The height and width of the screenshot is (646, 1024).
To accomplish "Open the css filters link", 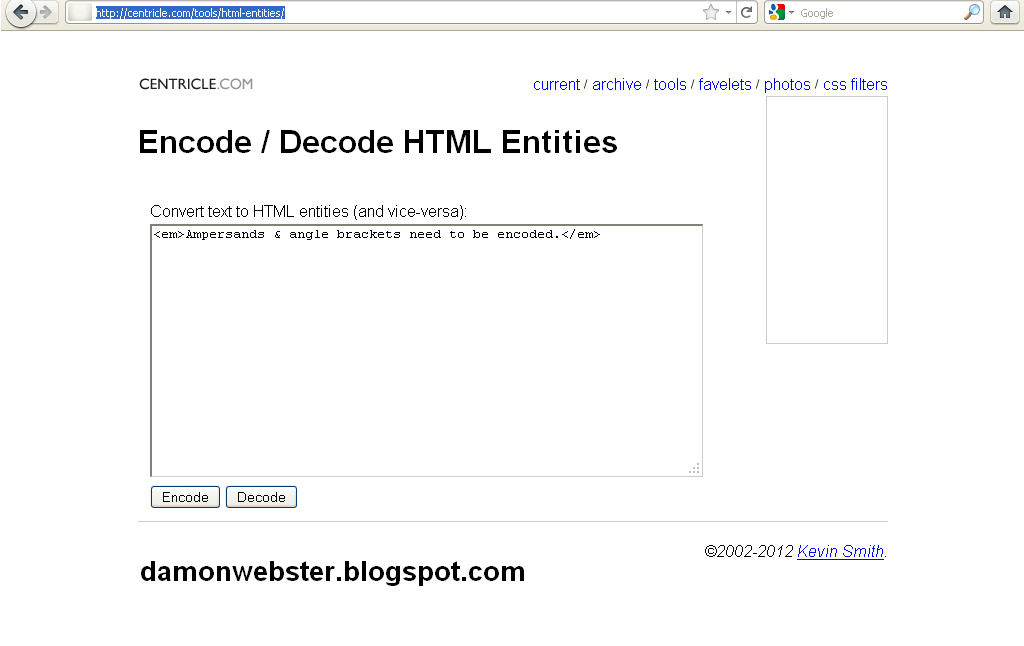I will pos(855,84).
